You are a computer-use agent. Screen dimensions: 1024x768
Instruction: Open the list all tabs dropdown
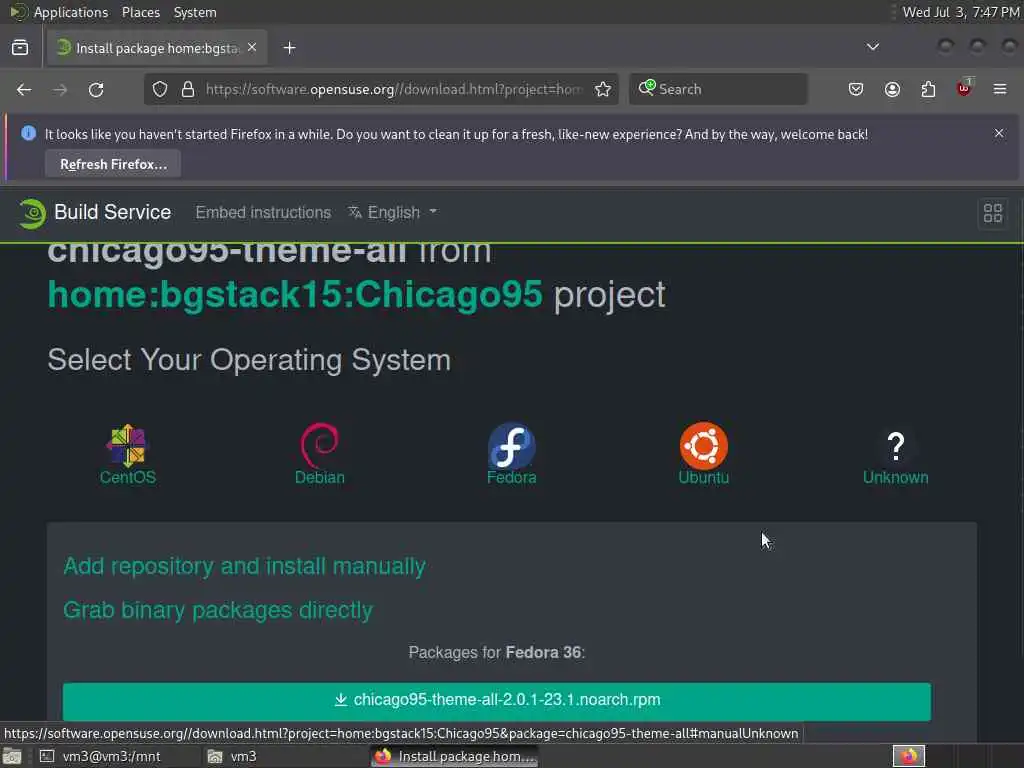click(872, 47)
